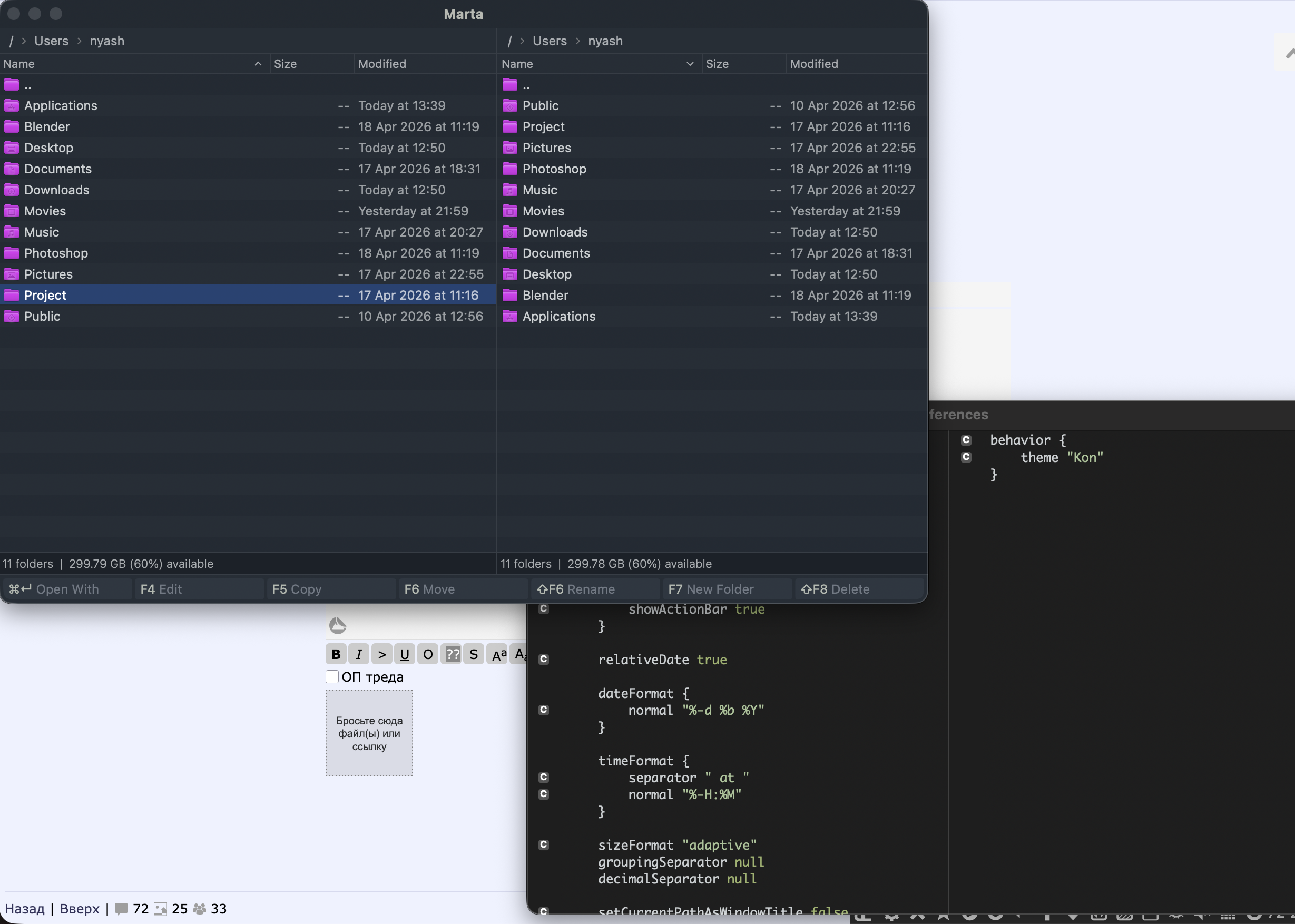Click the F7 New Folder action button

pyautogui.click(x=727, y=589)
